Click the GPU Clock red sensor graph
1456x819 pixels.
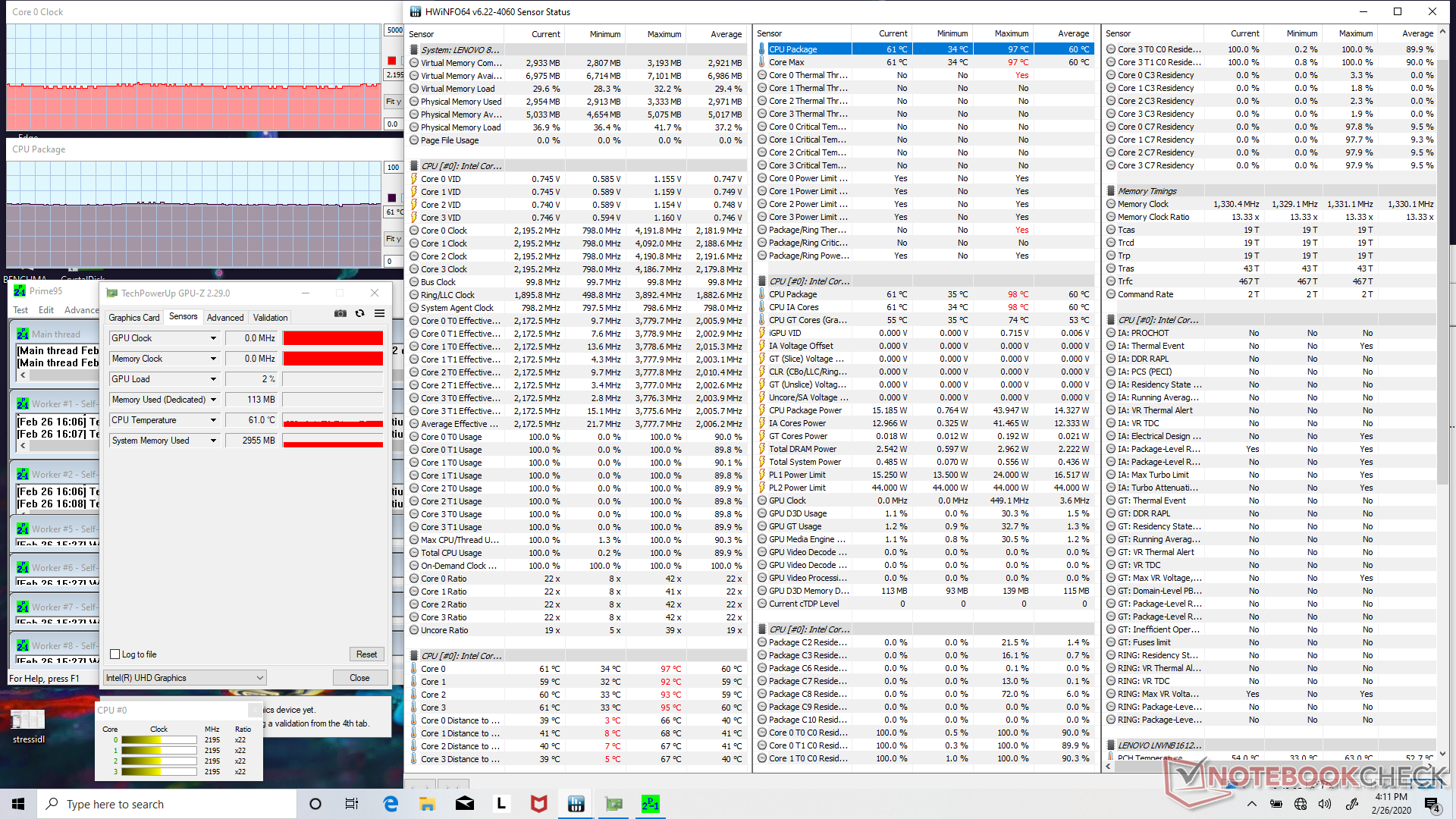(x=333, y=338)
